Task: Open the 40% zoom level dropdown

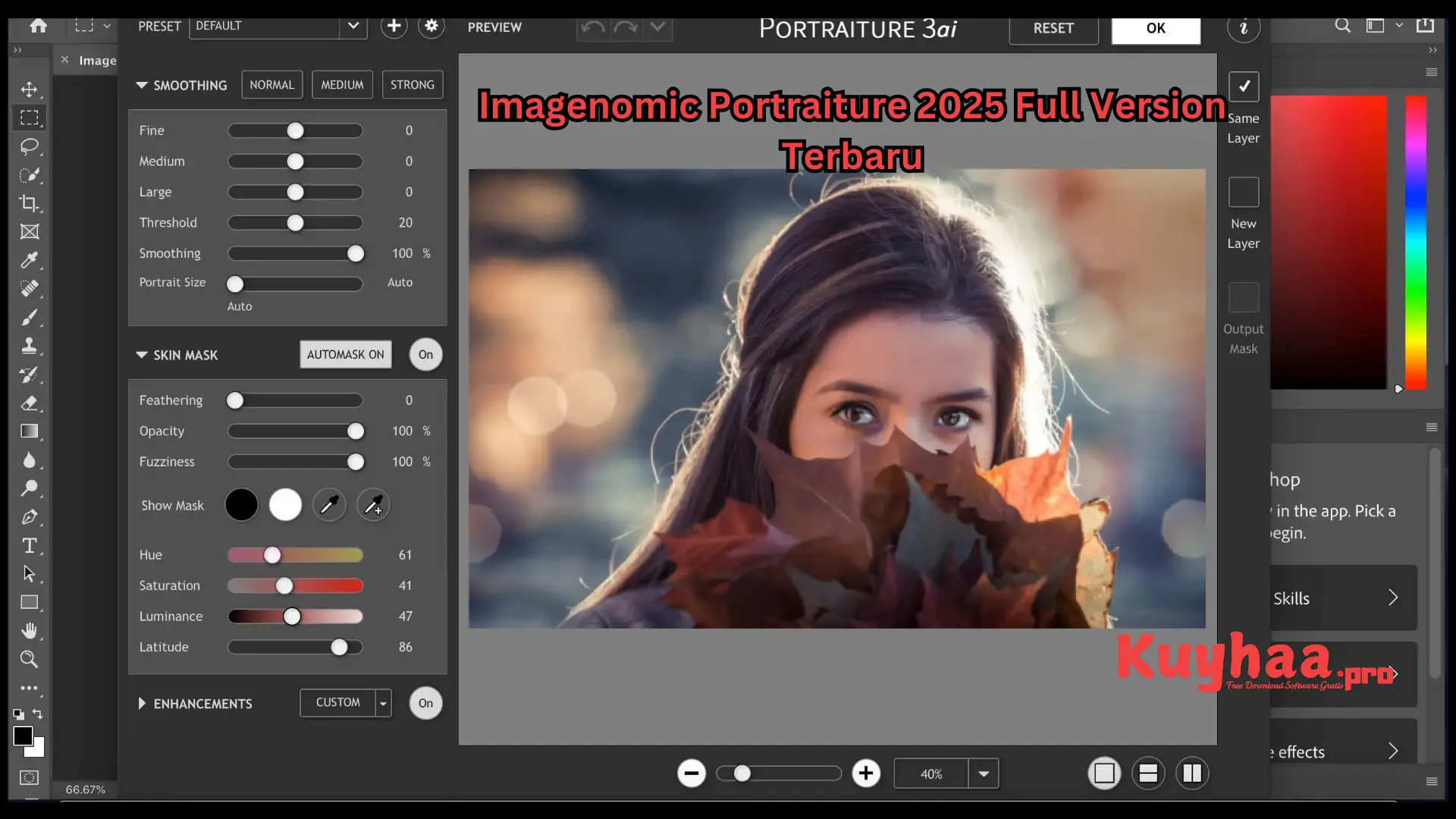Action: tap(984, 773)
